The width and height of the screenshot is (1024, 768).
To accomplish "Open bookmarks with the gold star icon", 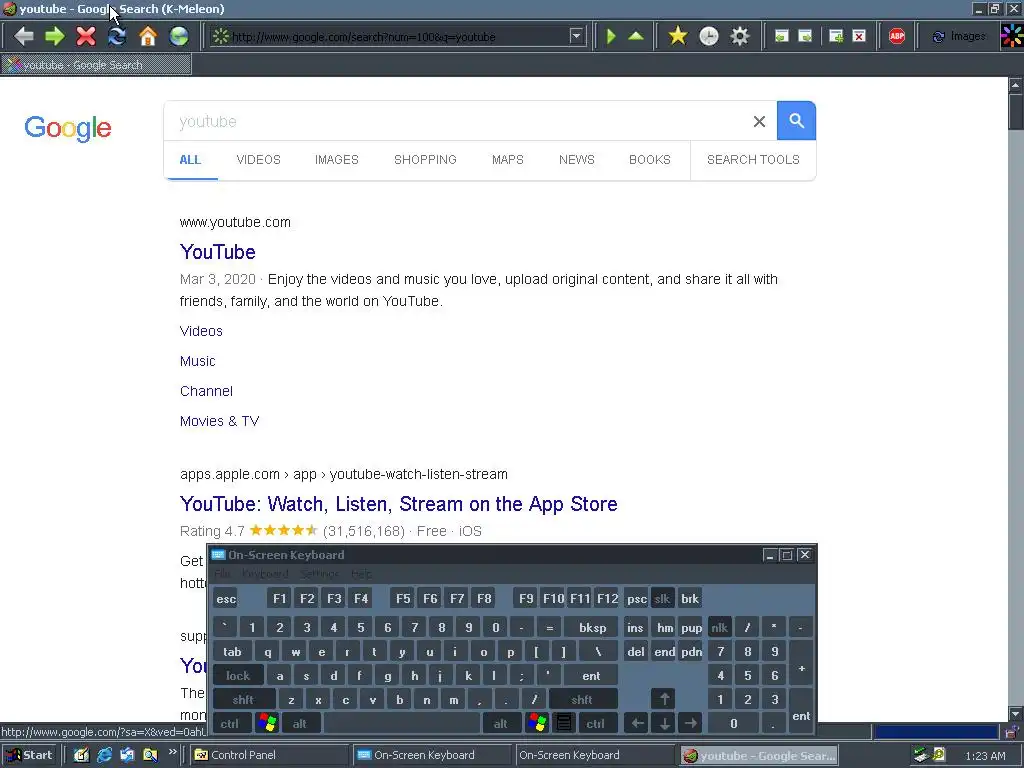I will tap(678, 36).
